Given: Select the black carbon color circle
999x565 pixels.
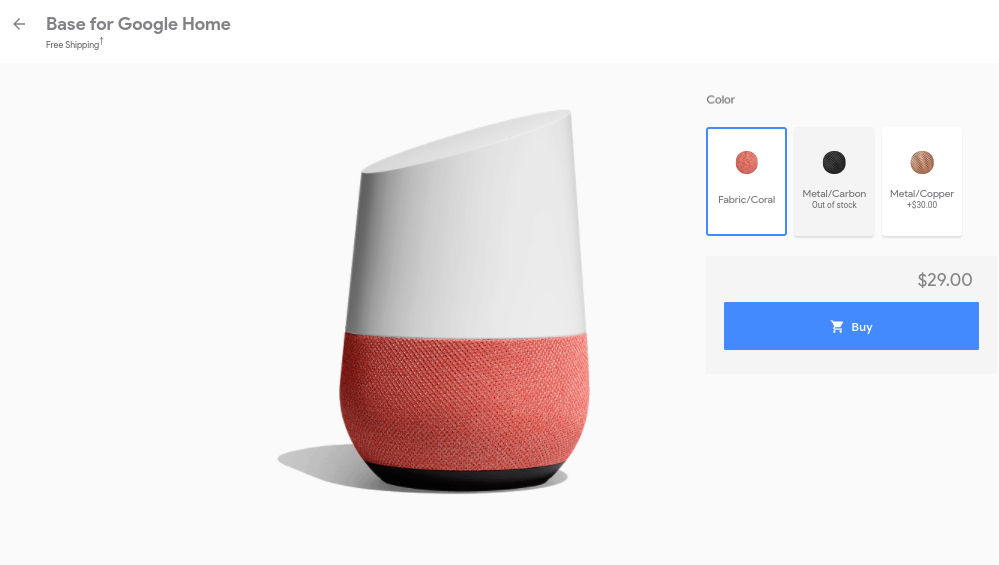Looking at the screenshot, I should pyautogui.click(x=833, y=162).
